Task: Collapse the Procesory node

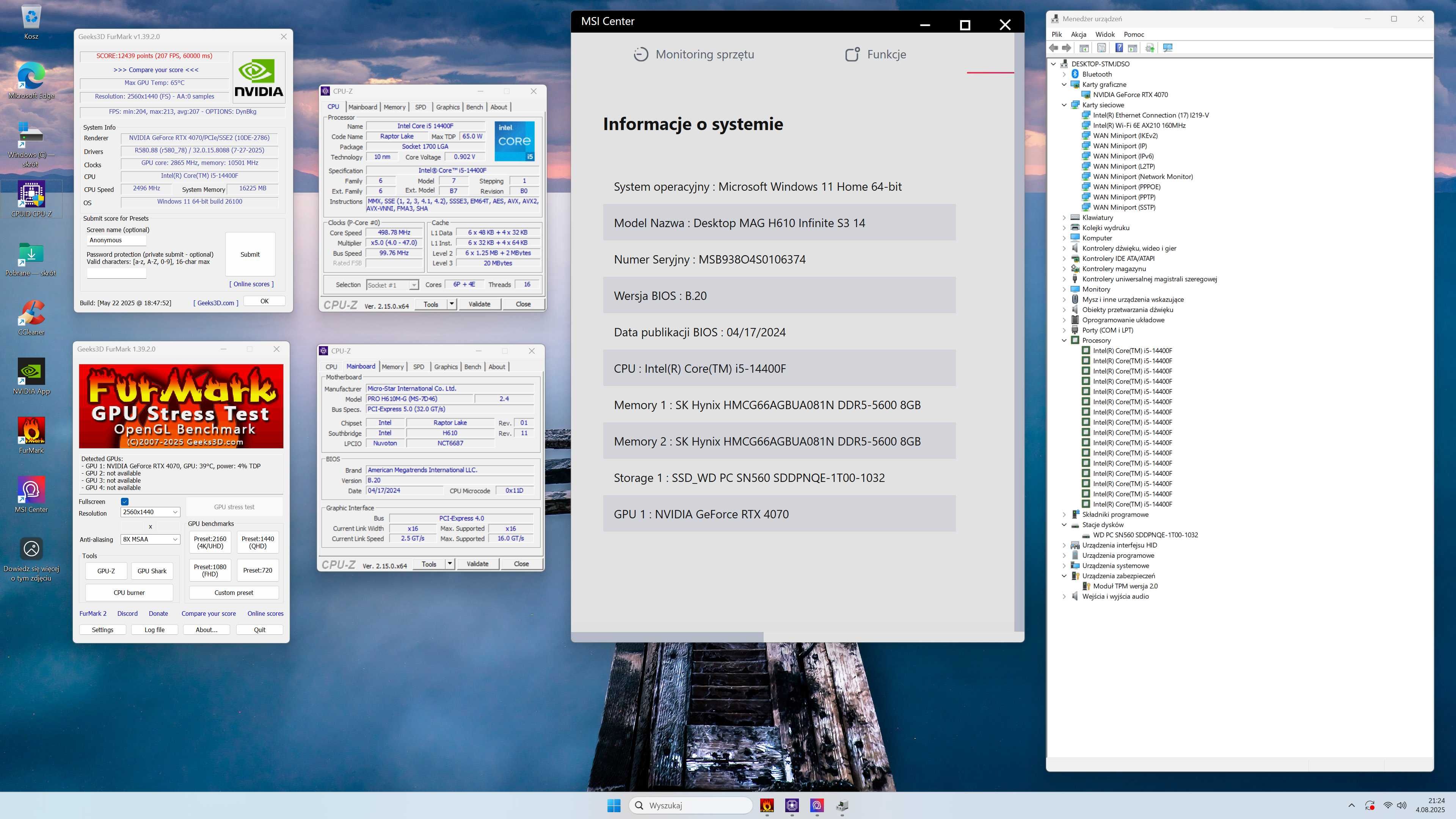Action: (1064, 340)
